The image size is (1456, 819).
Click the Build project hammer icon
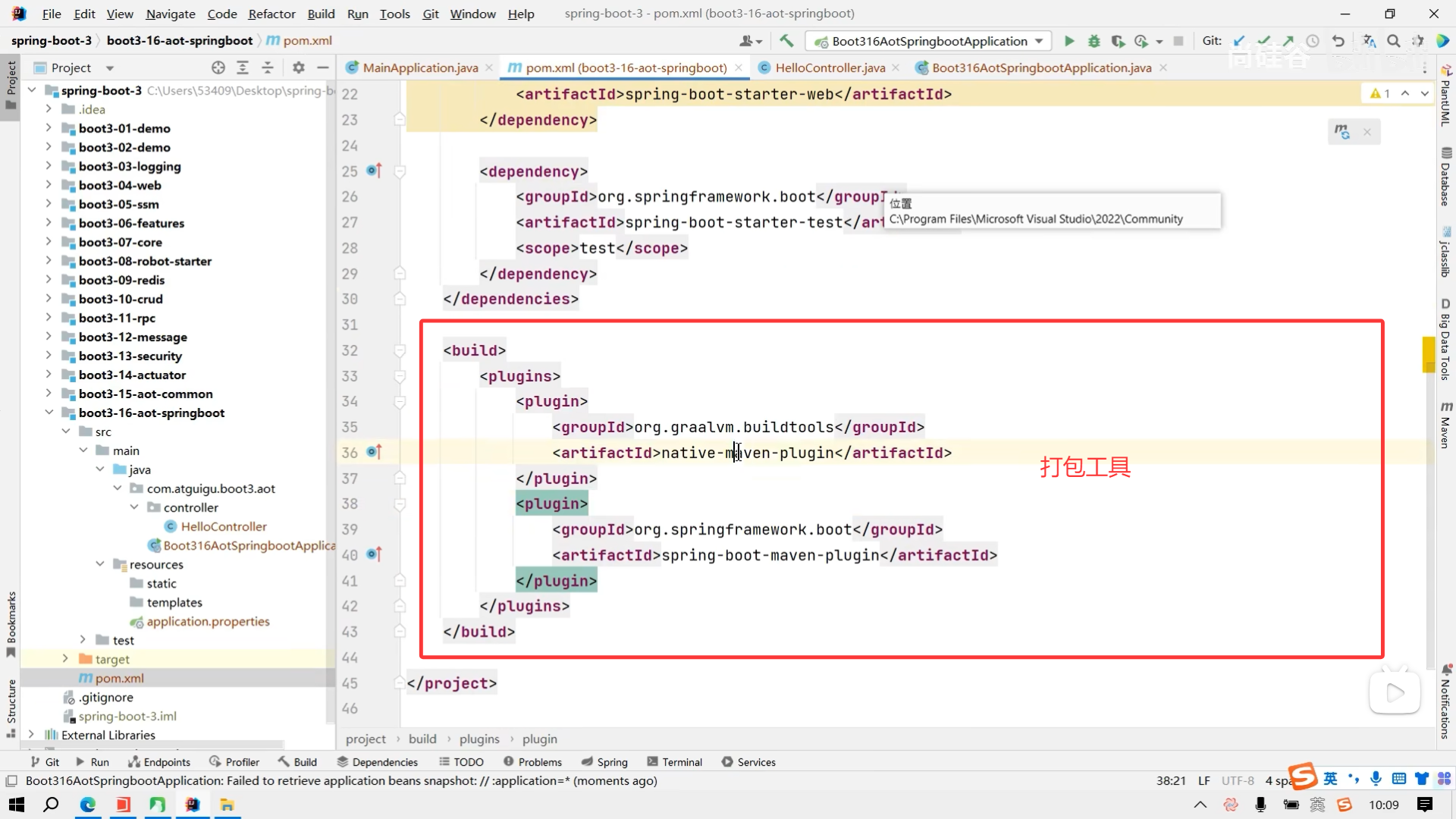[786, 41]
